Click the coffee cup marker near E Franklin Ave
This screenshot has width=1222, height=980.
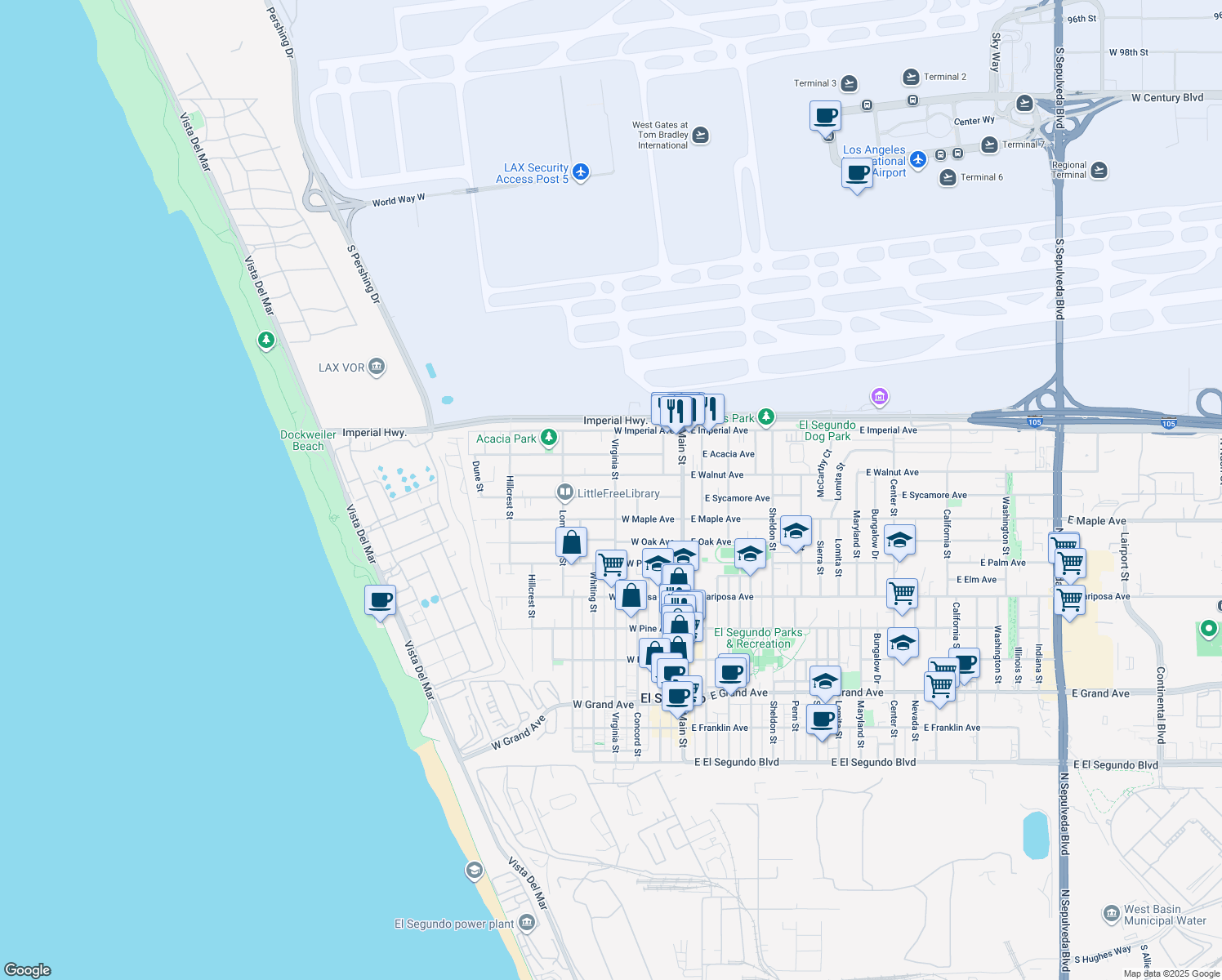pyautogui.click(x=822, y=719)
